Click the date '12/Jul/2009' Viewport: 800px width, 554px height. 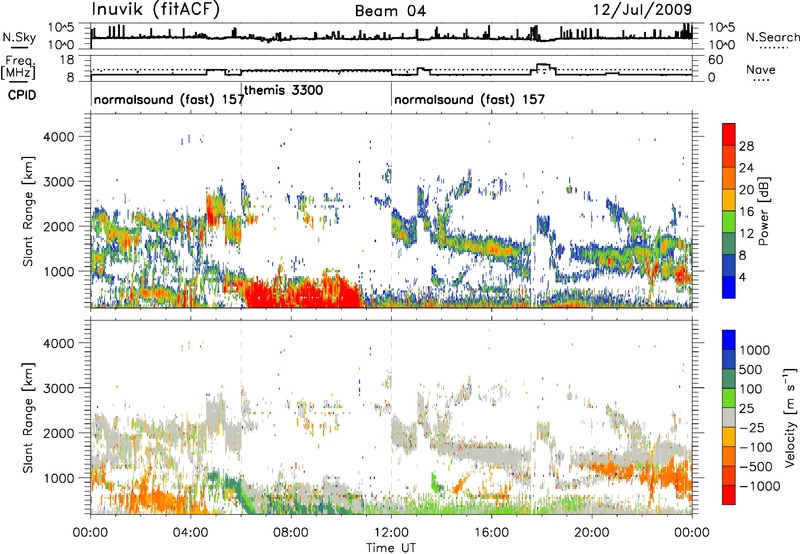pyautogui.click(x=642, y=10)
